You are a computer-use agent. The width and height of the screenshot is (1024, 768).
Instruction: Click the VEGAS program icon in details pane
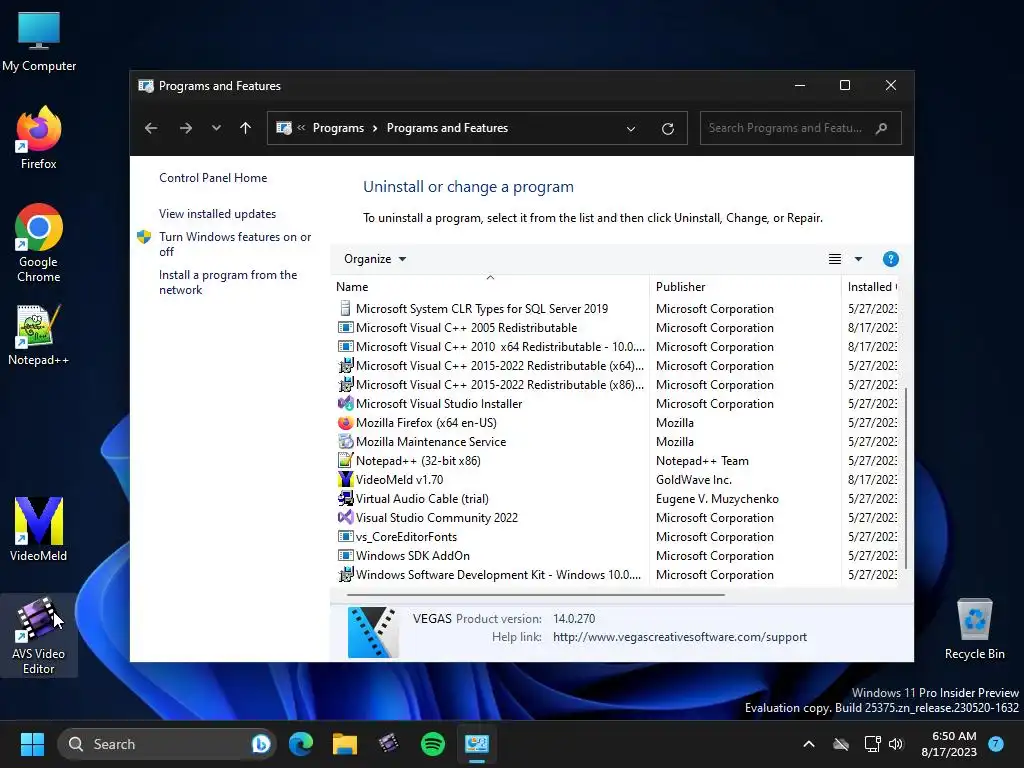pos(372,632)
